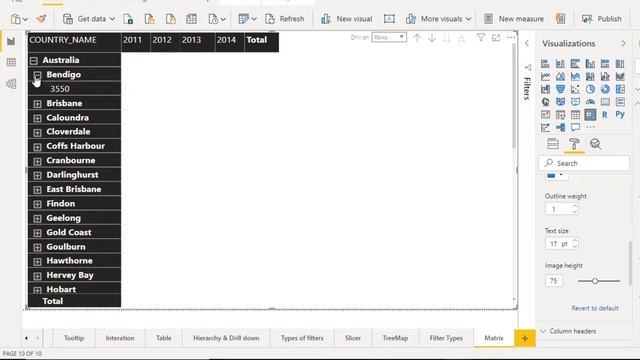Collapse the Visualizations pane with chevron
This screenshot has width=640, height=360.
[x=623, y=43]
